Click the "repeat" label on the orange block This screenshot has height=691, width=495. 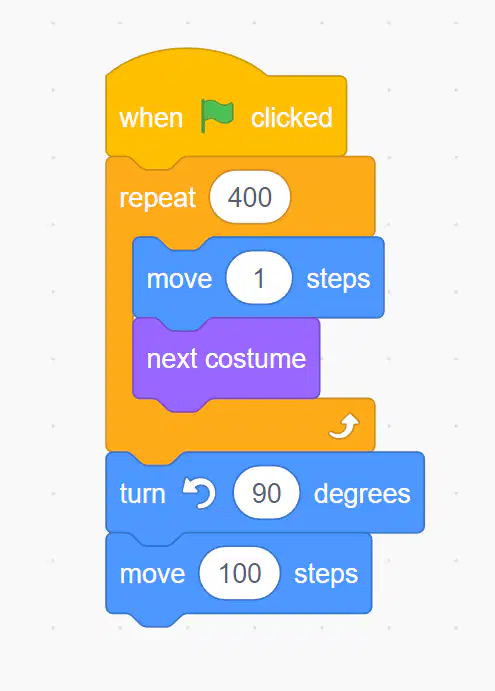coord(157,198)
